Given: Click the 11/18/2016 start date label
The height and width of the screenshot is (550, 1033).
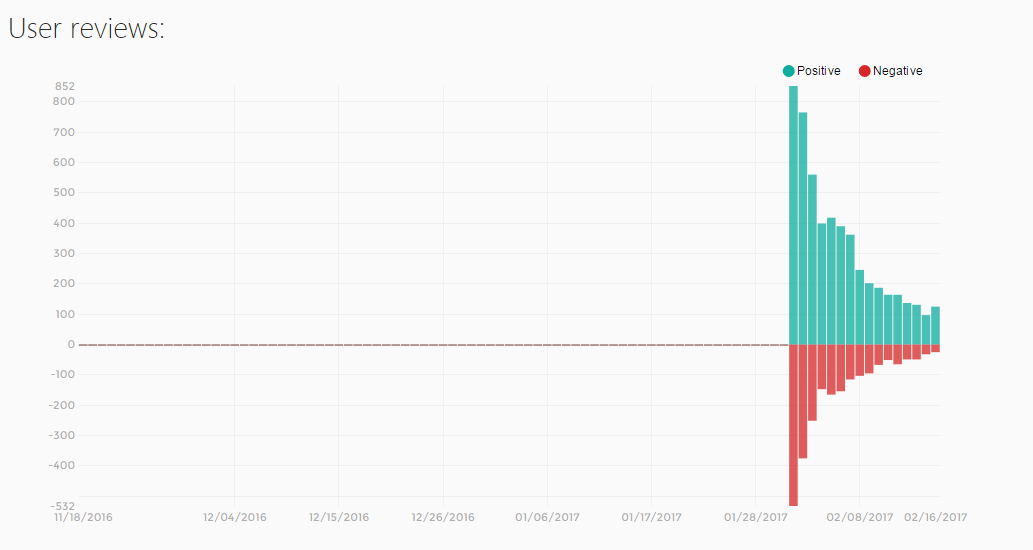Looking at the screenshot, I should (x=83, y=517).
